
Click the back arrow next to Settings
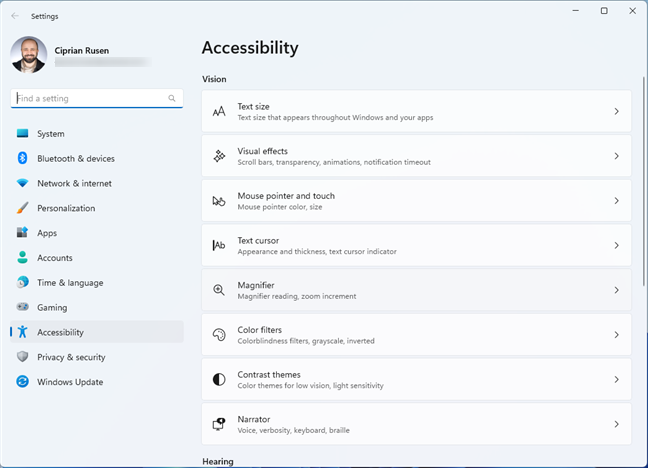(x=15, y=16)
